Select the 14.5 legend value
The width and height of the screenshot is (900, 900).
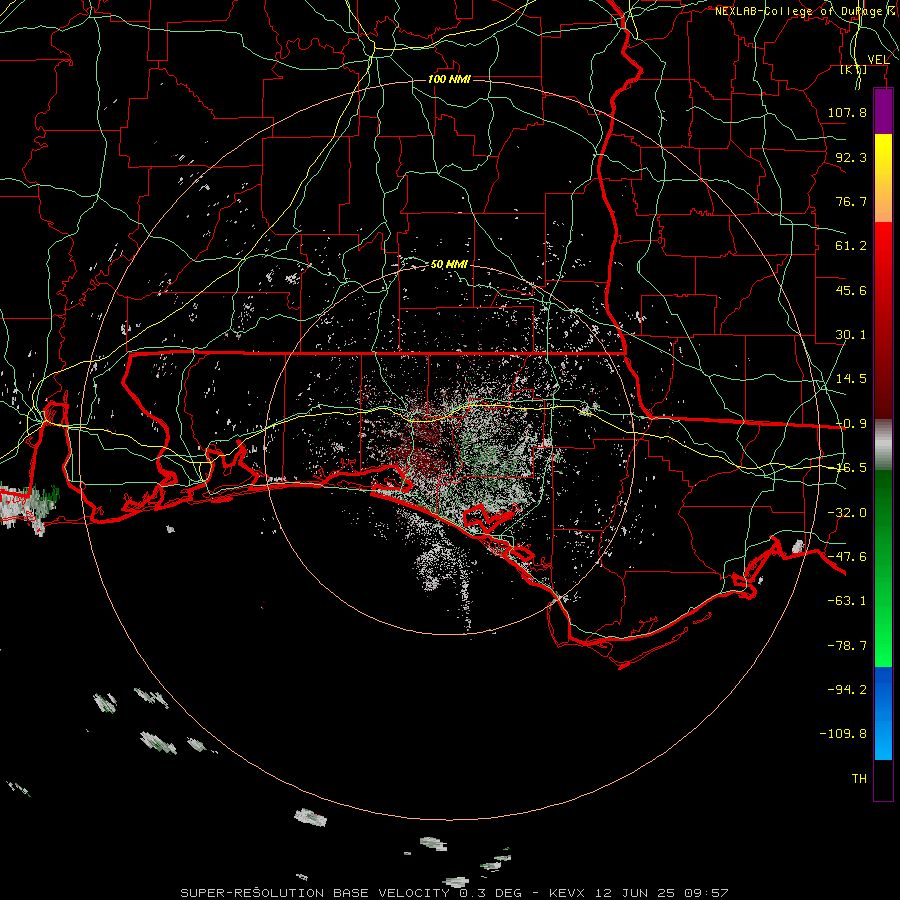(x=851, y=379)
